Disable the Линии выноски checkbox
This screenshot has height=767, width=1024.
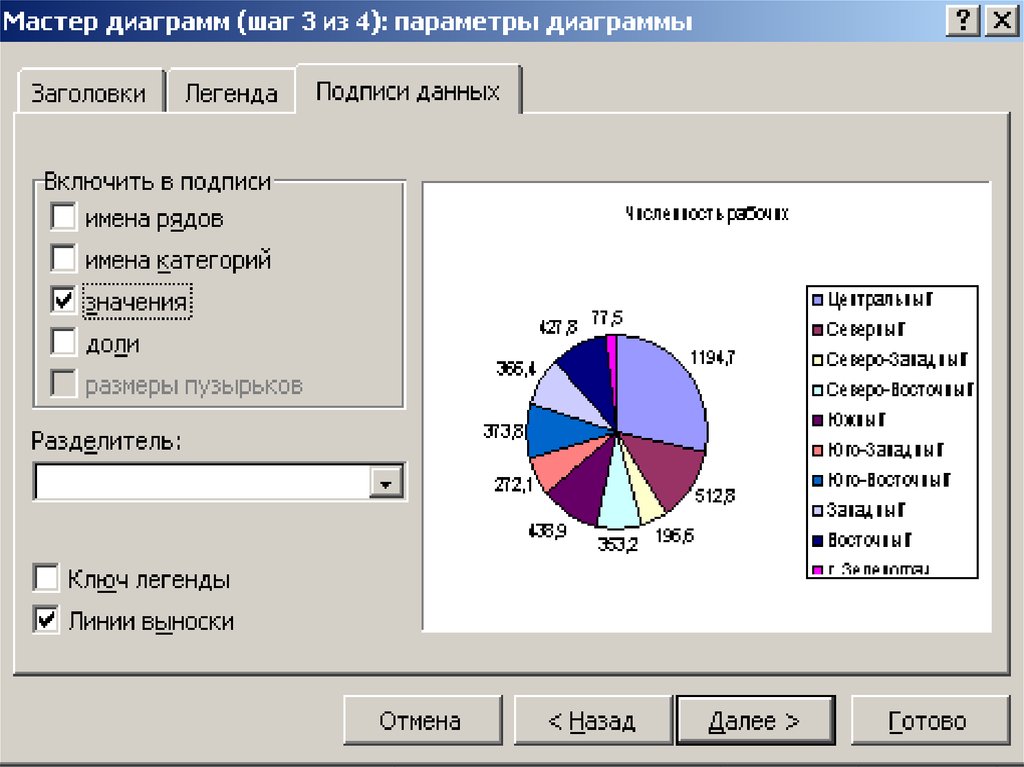[x=46, y=620]
